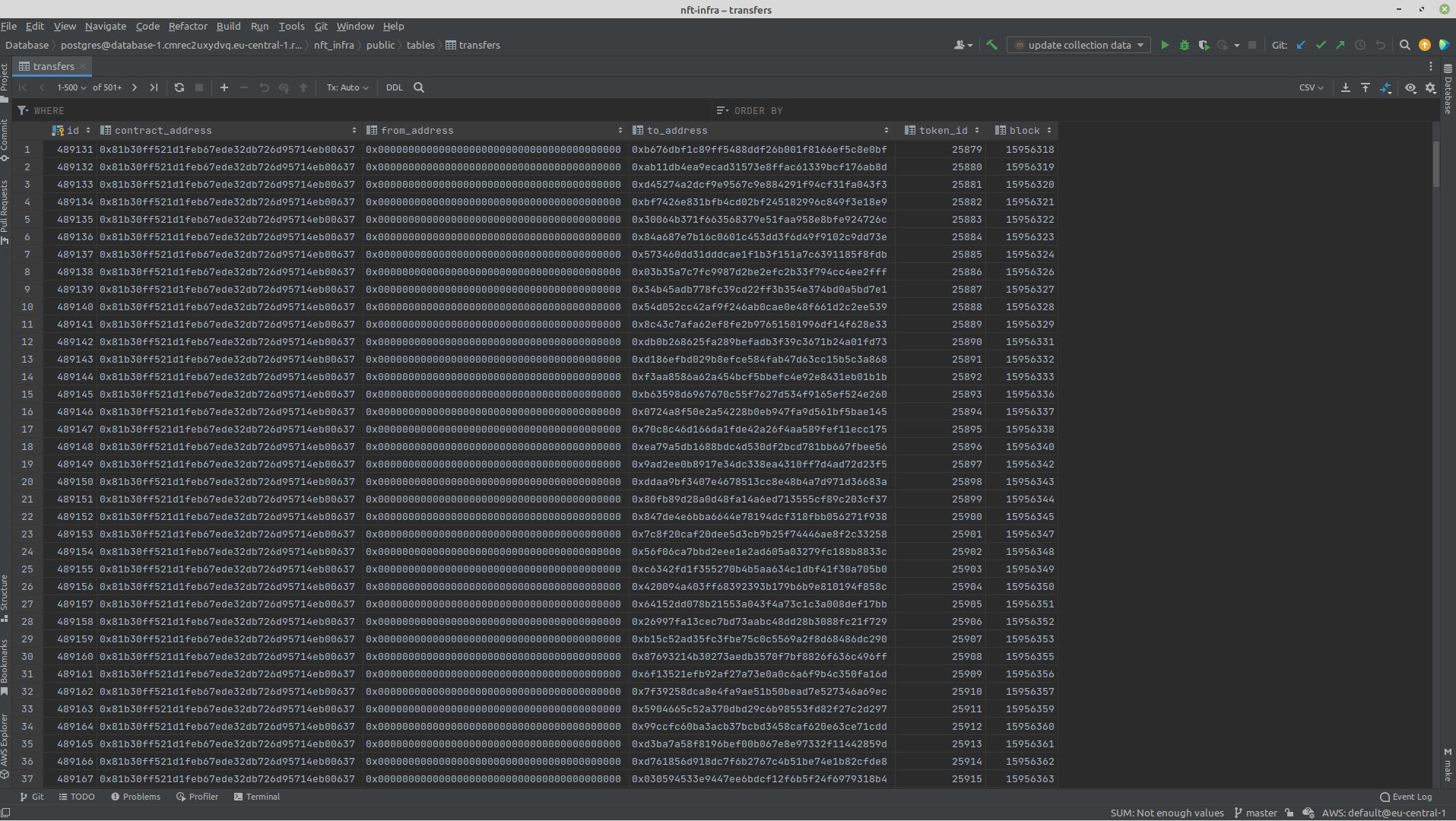This screenshot has width=1456, height=821.
Task: Toggle the Project side panel
Action: [5, 83]
